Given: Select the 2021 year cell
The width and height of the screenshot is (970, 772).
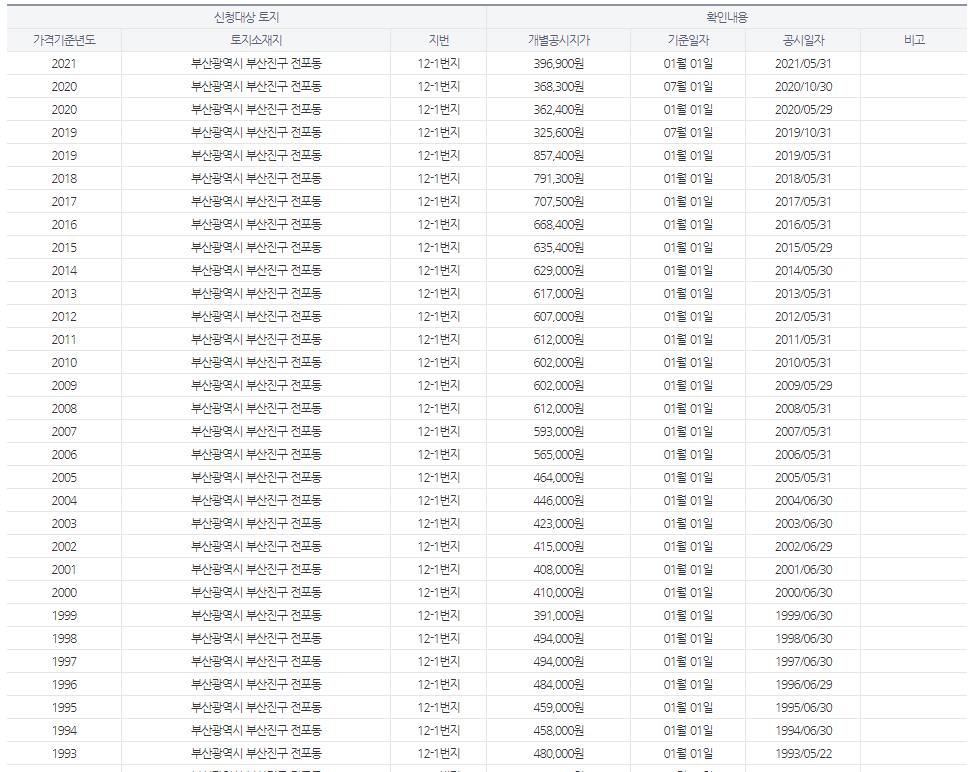Looking at the screenshot, I should click(64, 64).
